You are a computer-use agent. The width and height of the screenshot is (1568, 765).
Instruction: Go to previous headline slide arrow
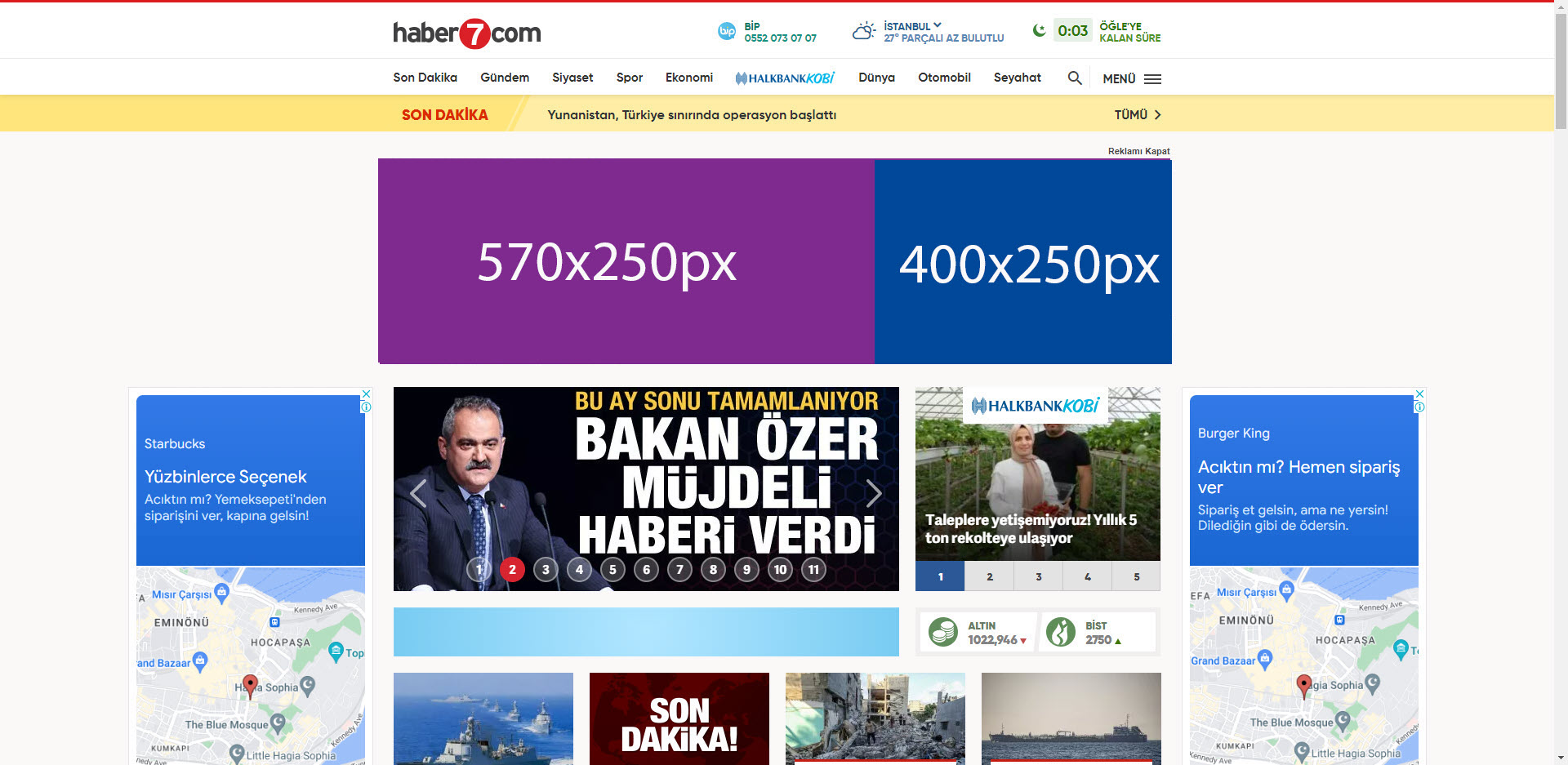418,493
